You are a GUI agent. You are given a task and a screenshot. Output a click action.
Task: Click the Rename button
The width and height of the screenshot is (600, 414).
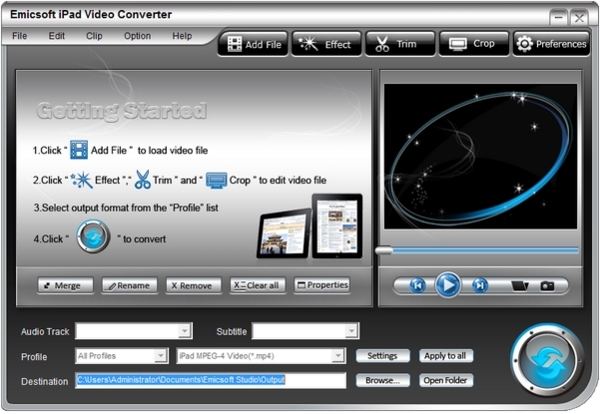129,285
